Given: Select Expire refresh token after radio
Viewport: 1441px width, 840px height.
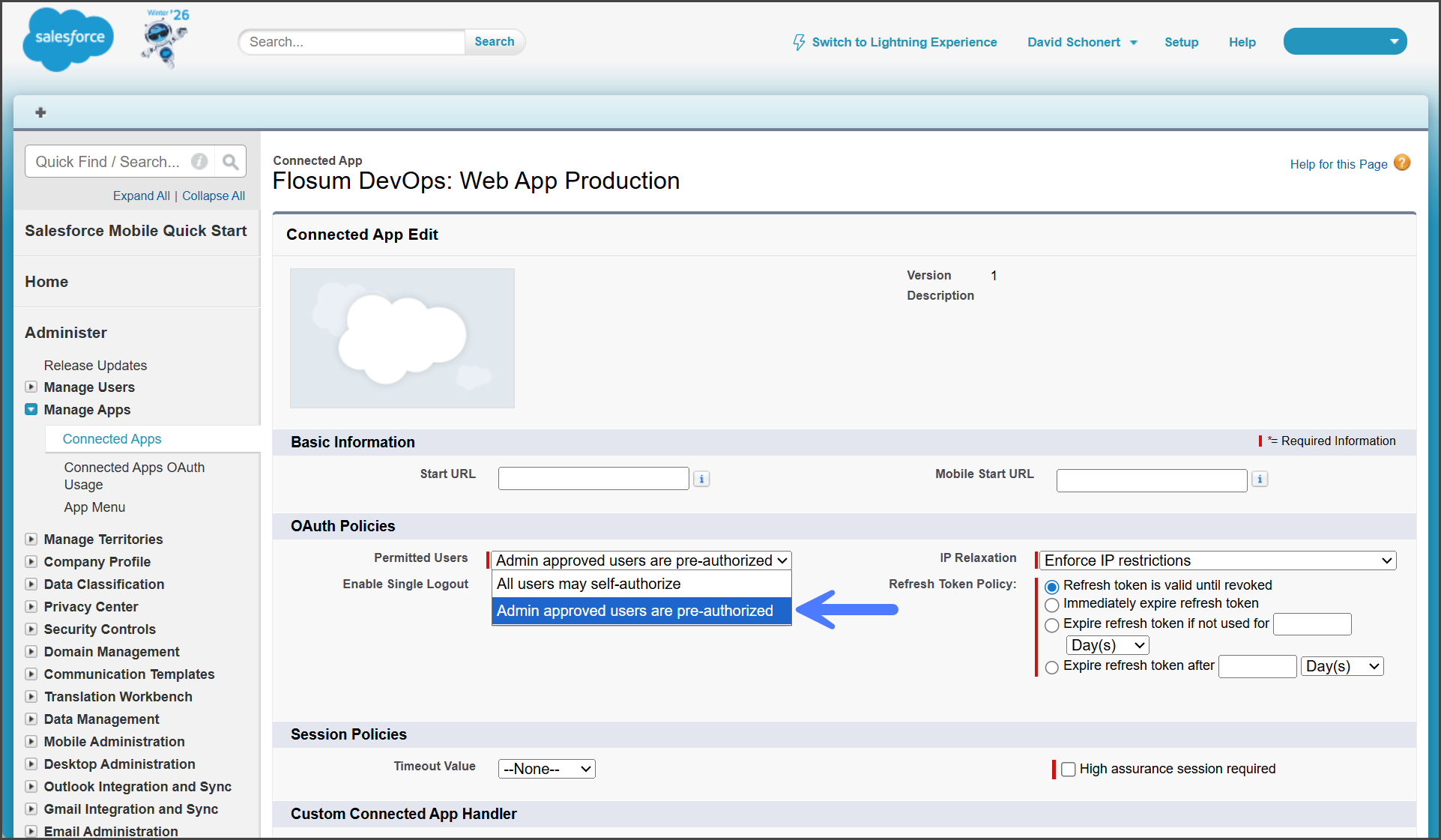Looking at the screenshot, I should click(x=1052, y=667).
